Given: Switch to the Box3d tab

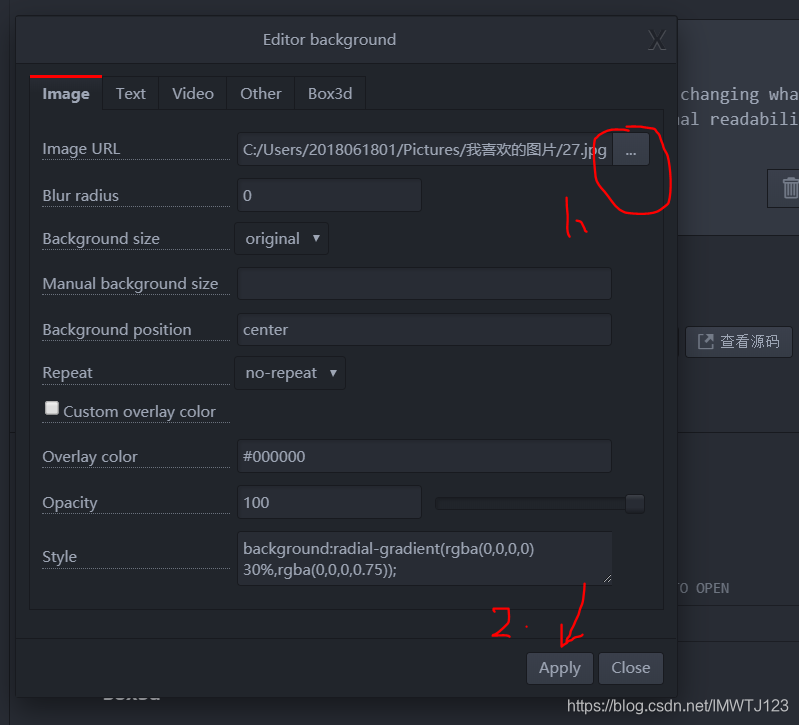Looking at the screenshot, I should pyautogui.click(x=330, y=93).
